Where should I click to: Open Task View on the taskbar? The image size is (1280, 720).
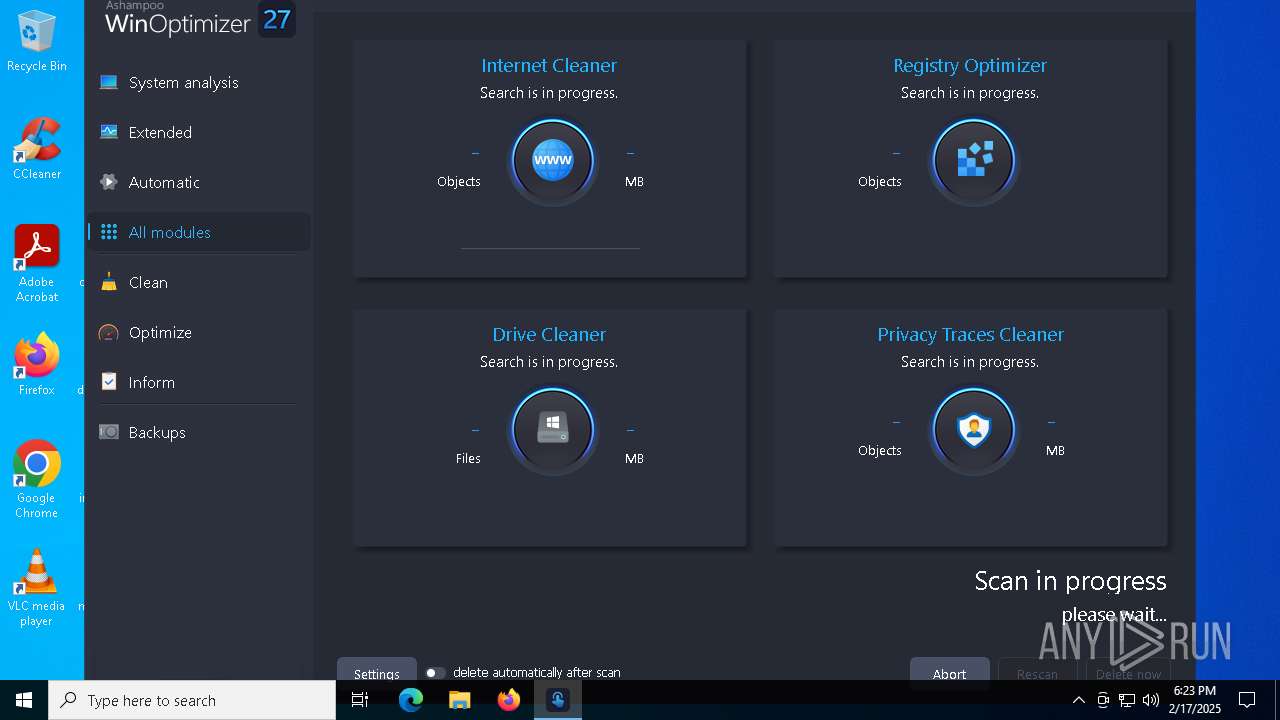360,700
